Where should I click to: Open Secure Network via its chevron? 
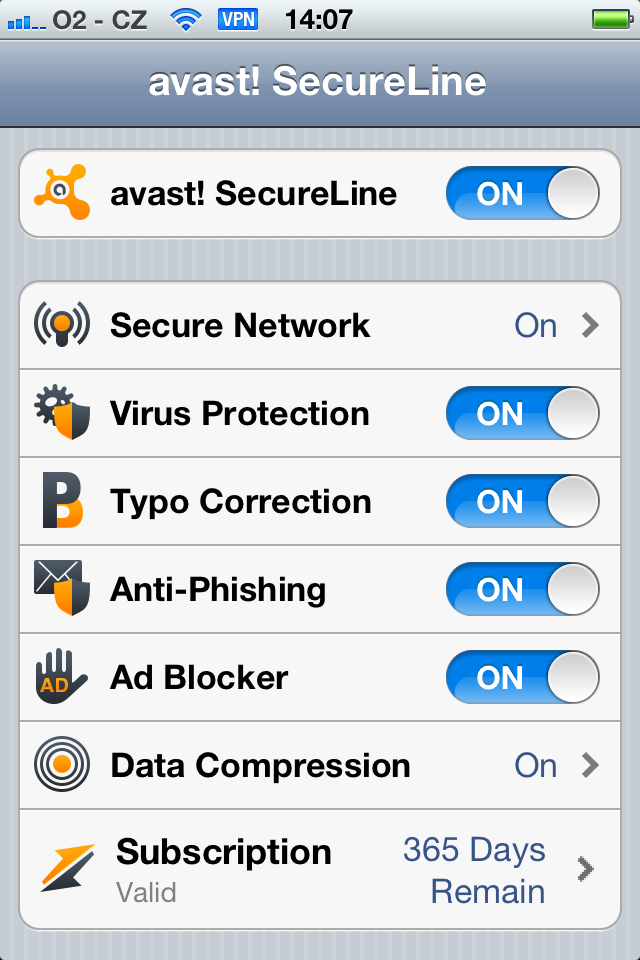point(590,325)
